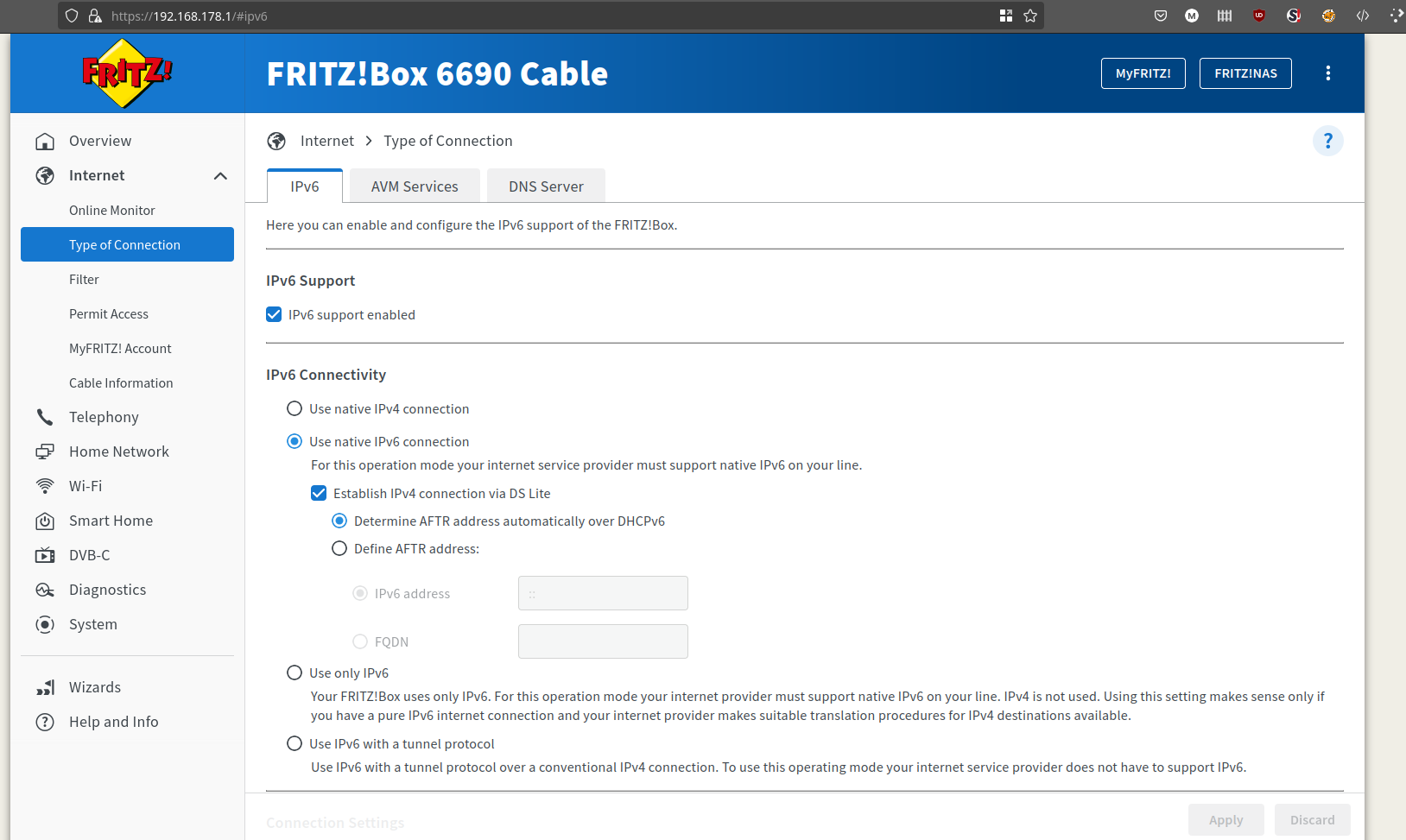The width and height of the screenshot is (1406, 840).
Task: Select Use IPv6 with a tunnel protocol
Action: 294,743
